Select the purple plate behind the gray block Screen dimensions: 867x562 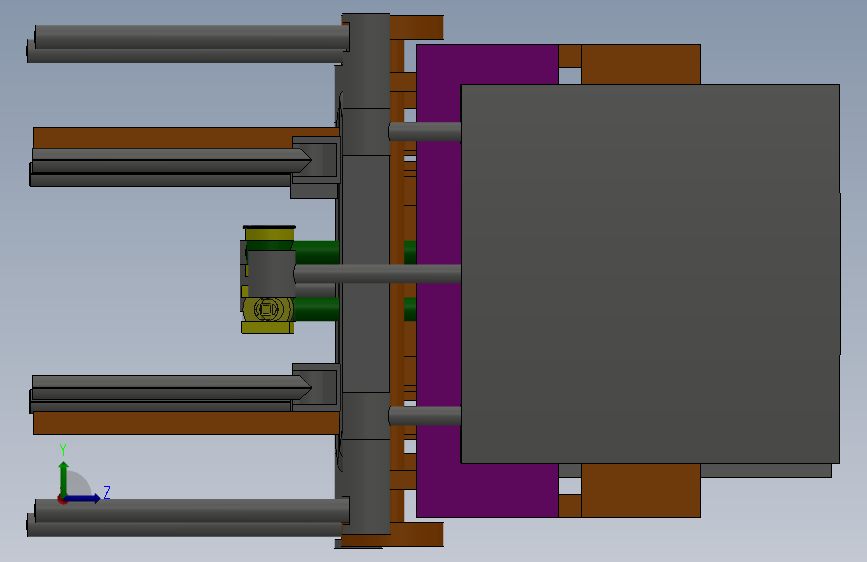pos(438,281)
